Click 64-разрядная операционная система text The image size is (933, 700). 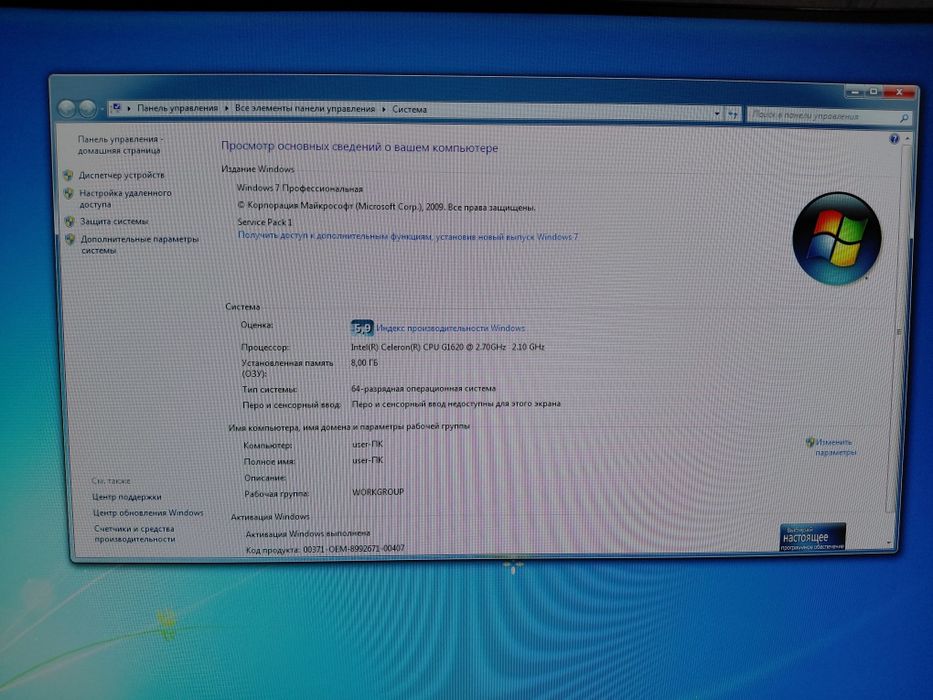(423, 389)
